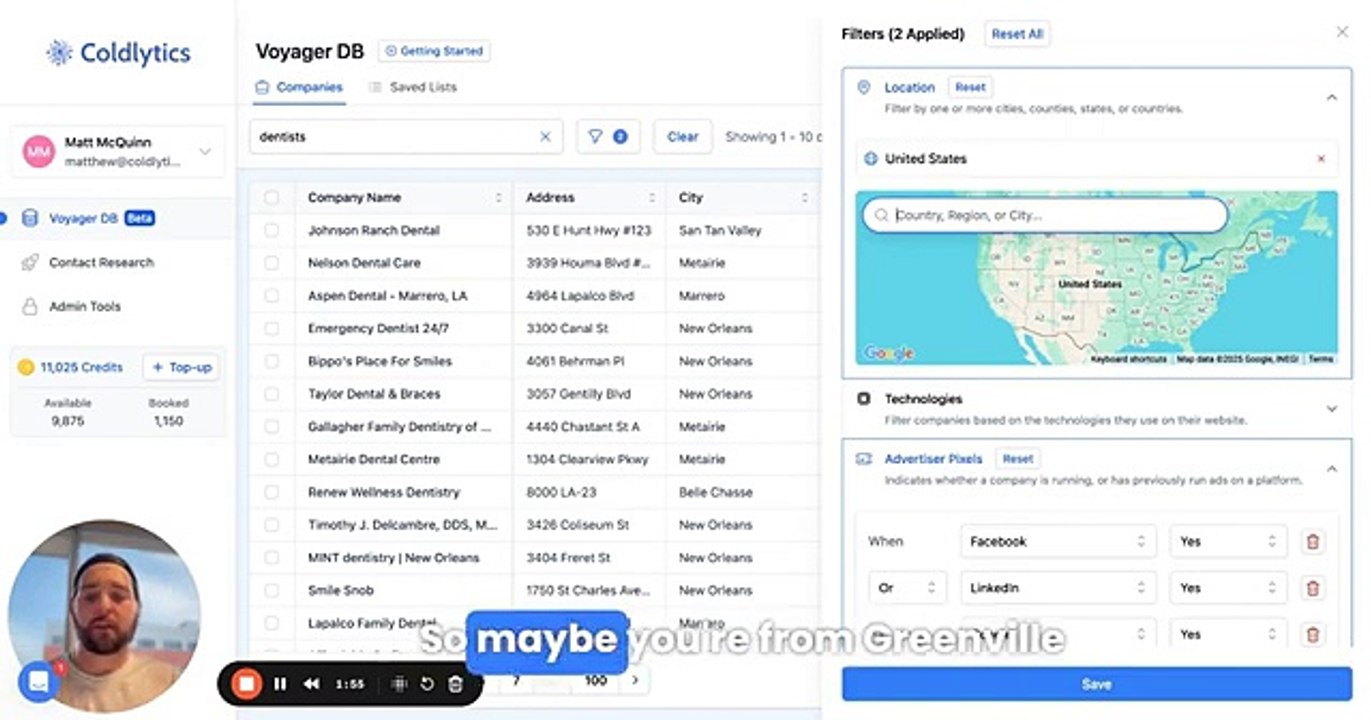Expand the Technologies filter section
Image resolution: width=1371 pixels, height=720 pixels.
click(1331, 409)
